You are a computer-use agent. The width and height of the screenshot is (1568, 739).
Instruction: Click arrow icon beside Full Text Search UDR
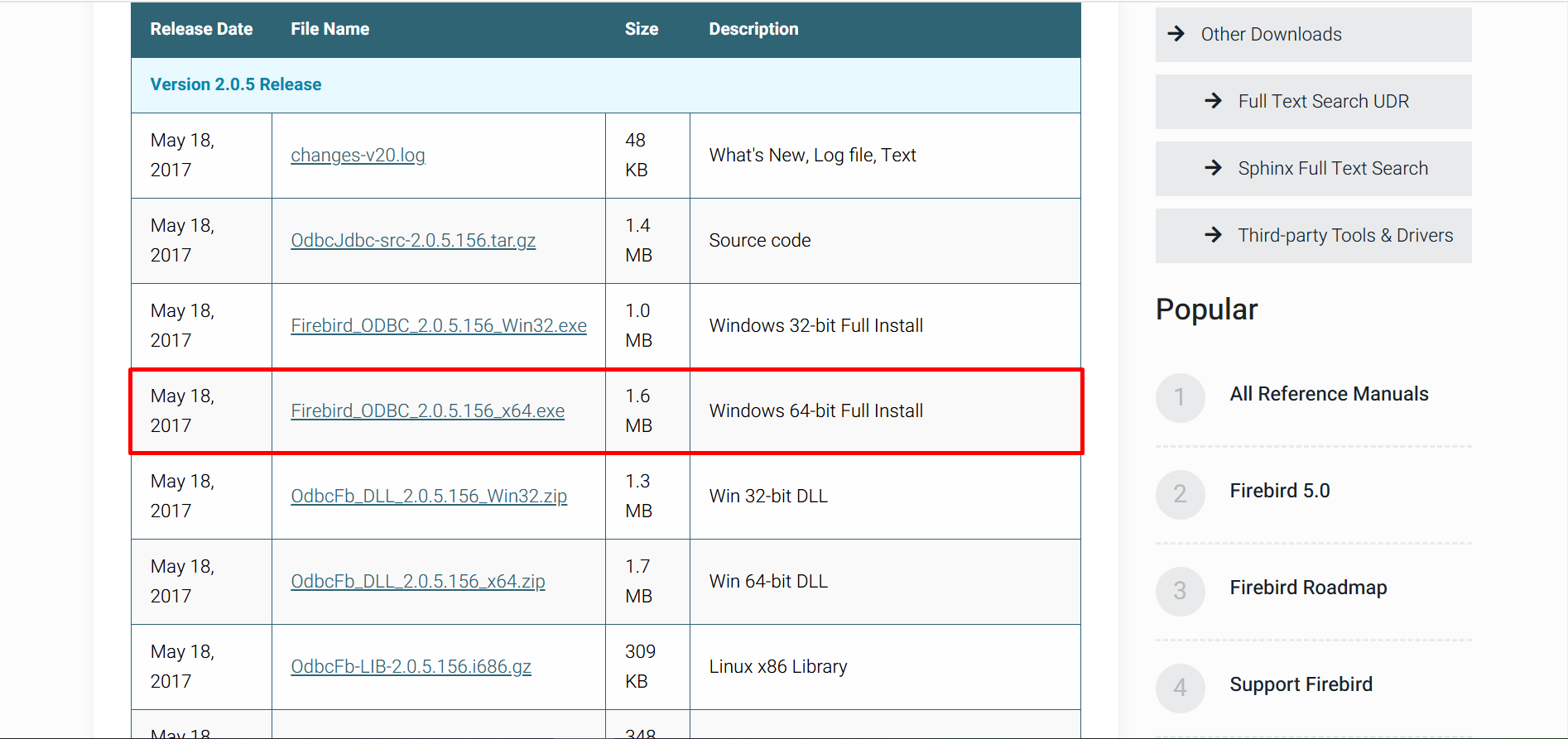(x=1213, y=101)
